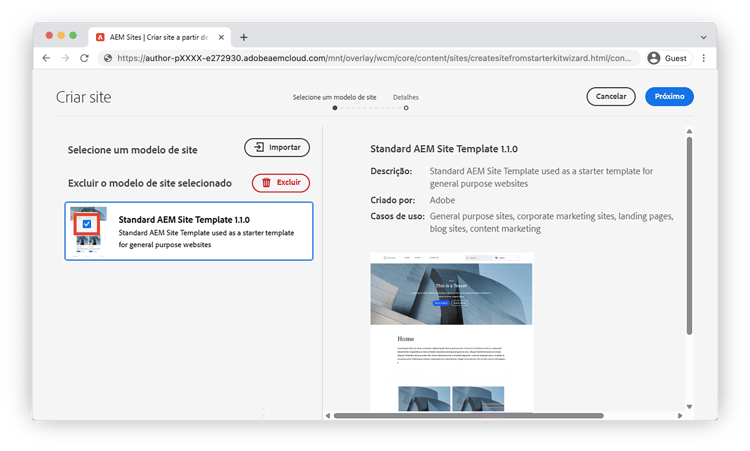Image resolution: width=750 pixels, height=451 pixels.
Task: Click the Cancelar button
Action: (611, 97)
